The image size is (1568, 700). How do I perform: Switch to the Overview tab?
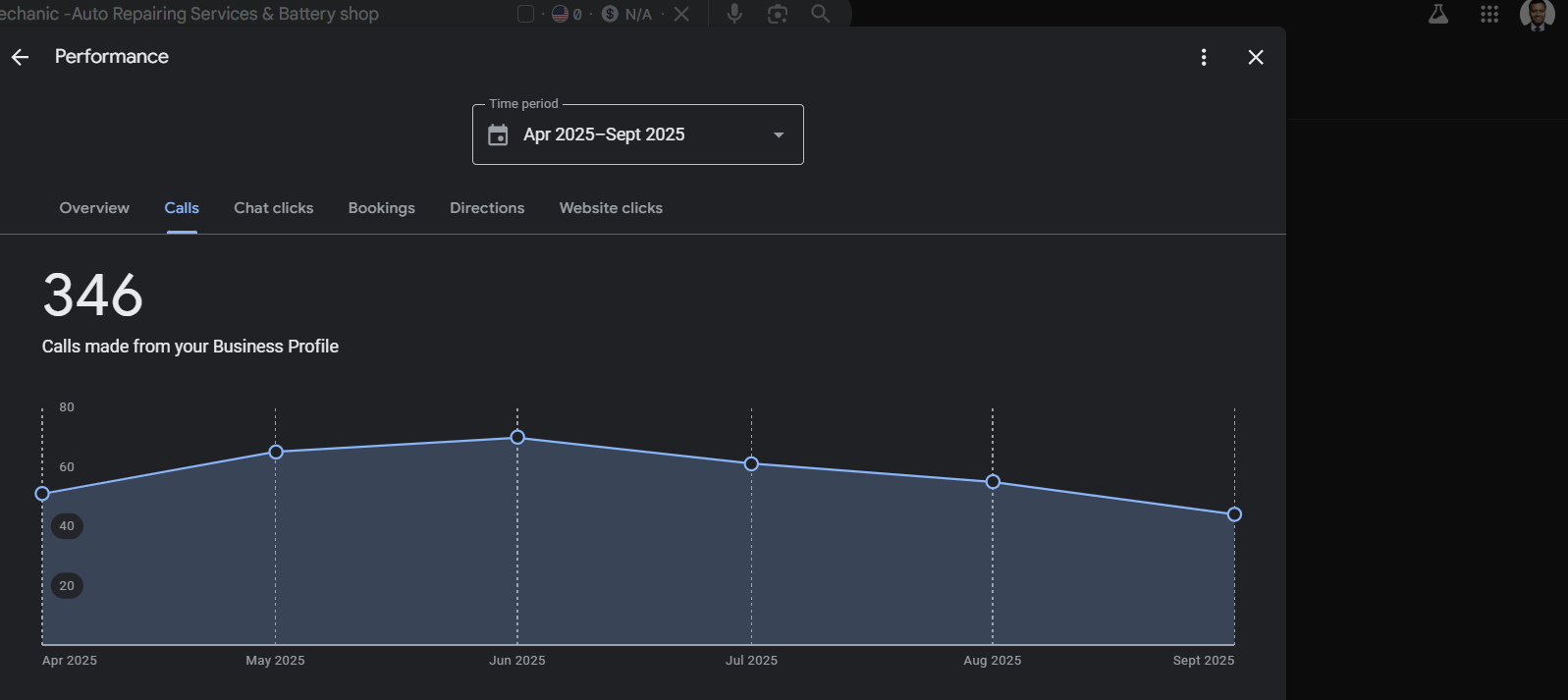coord(94,208)
